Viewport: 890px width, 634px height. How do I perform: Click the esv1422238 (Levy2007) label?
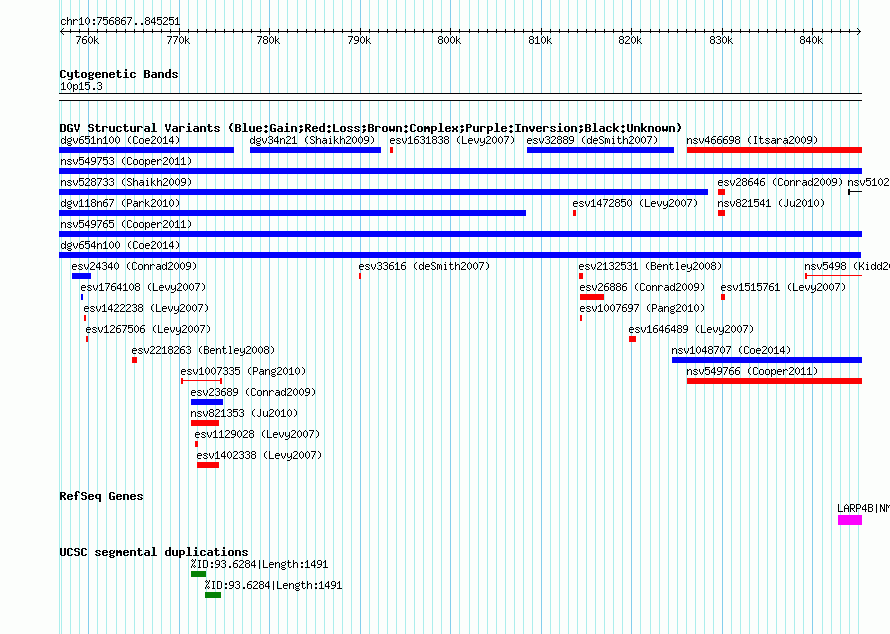click(146, 308)
